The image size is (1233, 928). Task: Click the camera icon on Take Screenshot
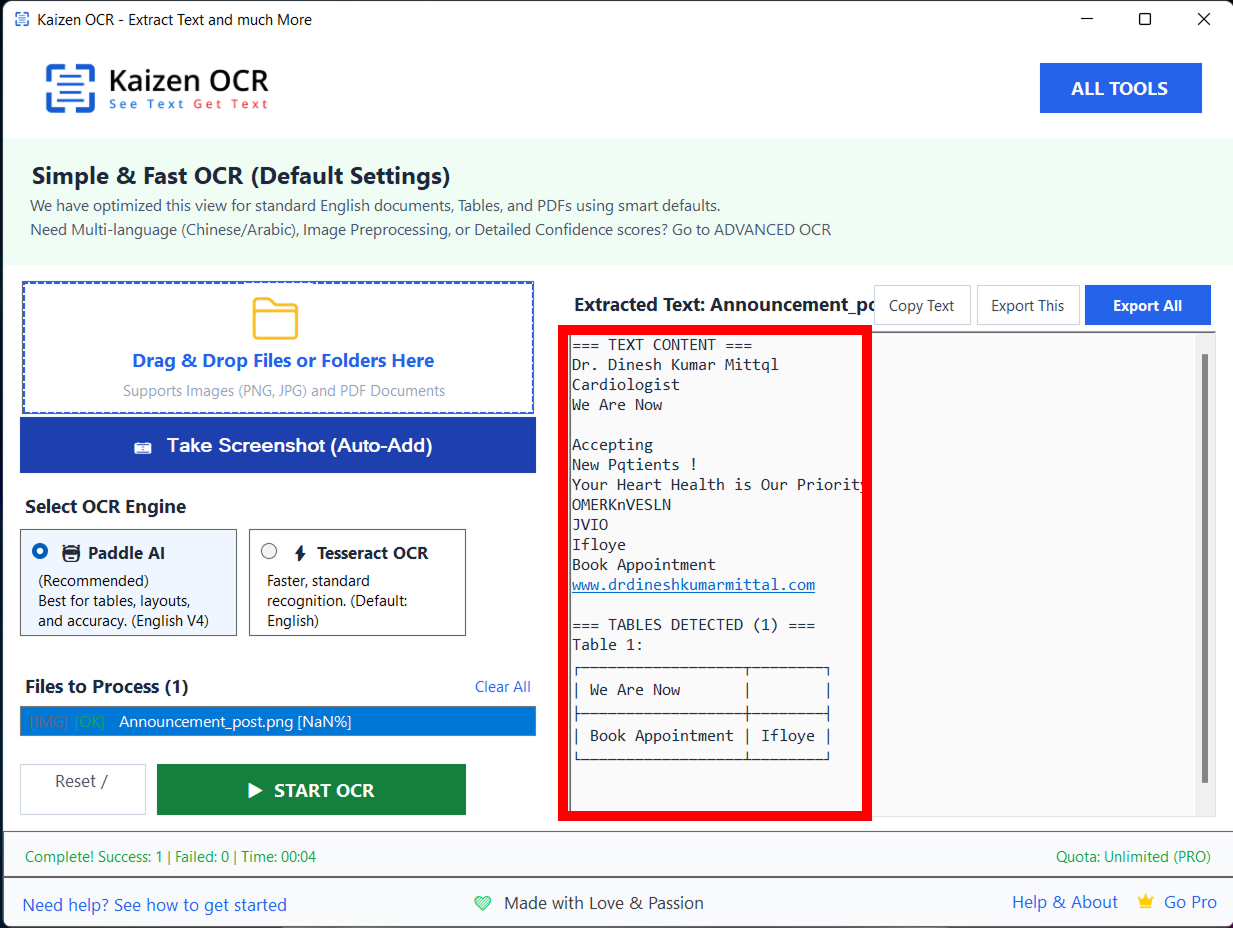click(143, 447)
